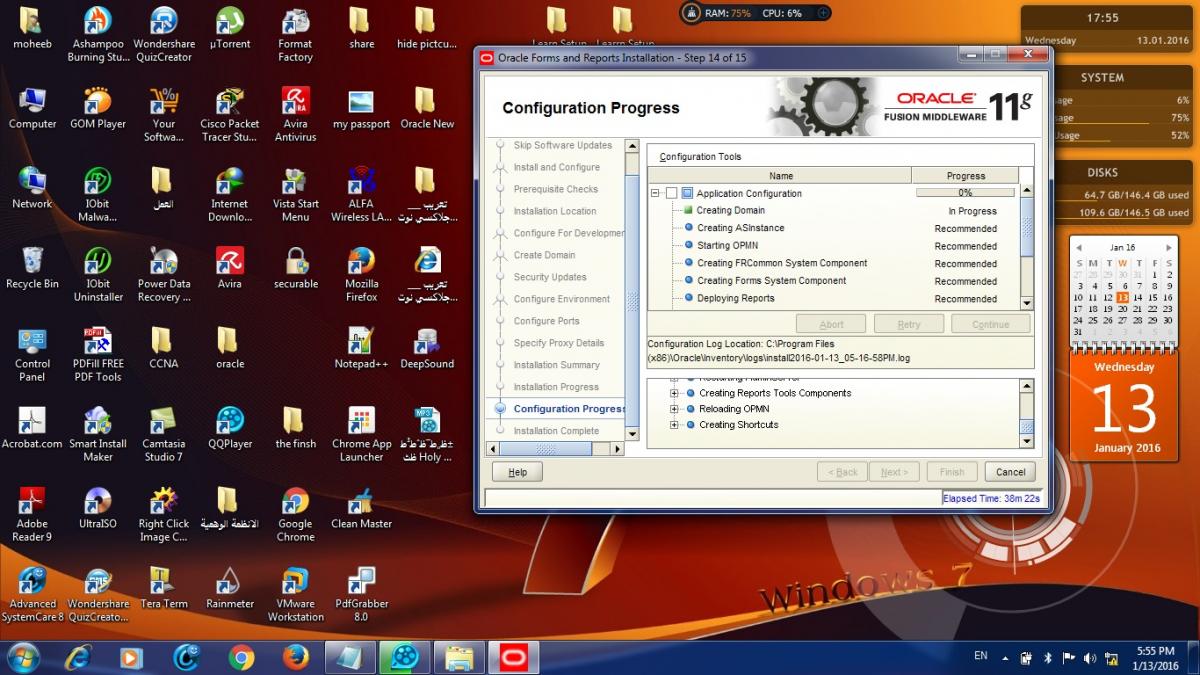
Task: Open Cisco Packet Tracer desktop icon
Action: tap(229, 103)
